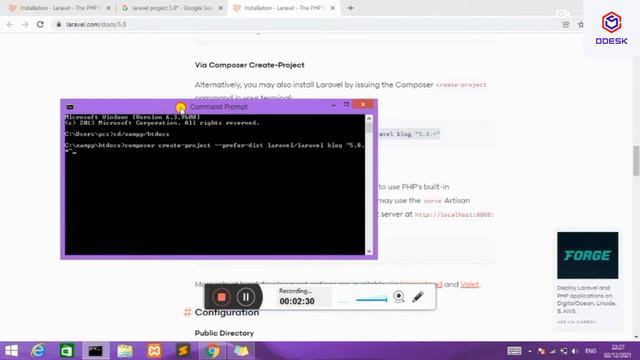The width and height of the screenshot is (640, 360).
Task: Bookmark this page with the star icon
Action: 580,24
